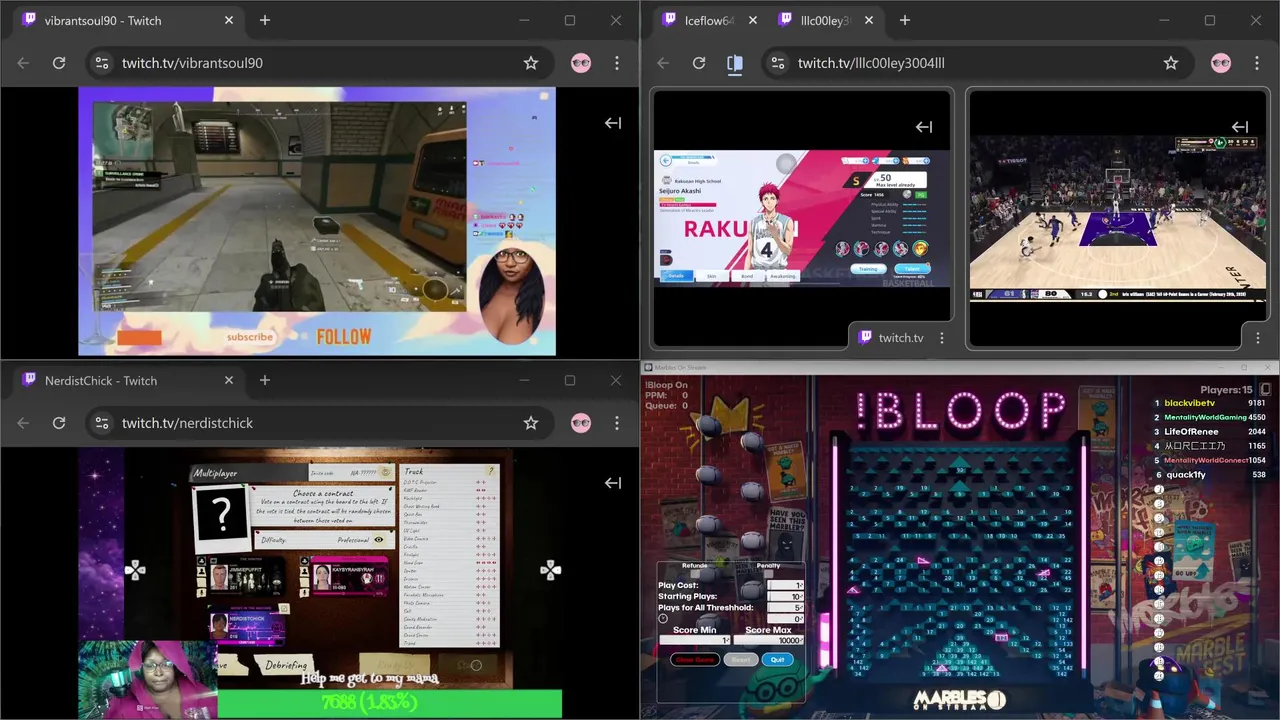1280x720 pixels.
Task: Reload the twitch.tv/vibrantsoul90 page
Action: (x=59, y=63)
